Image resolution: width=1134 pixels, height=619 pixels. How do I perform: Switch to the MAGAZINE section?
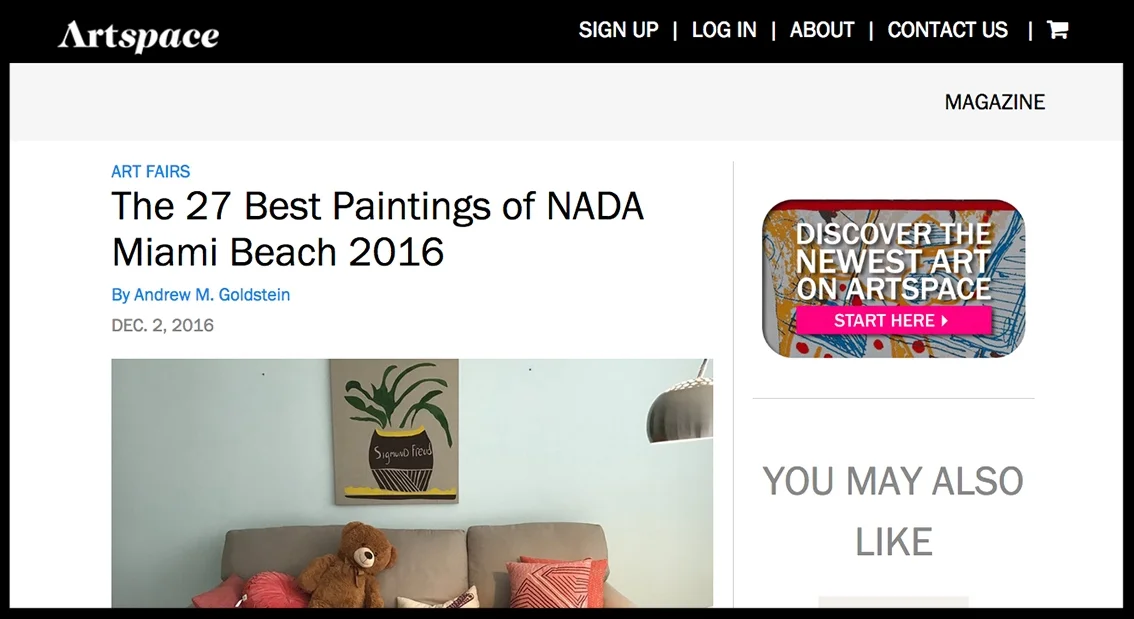(994, 102)
